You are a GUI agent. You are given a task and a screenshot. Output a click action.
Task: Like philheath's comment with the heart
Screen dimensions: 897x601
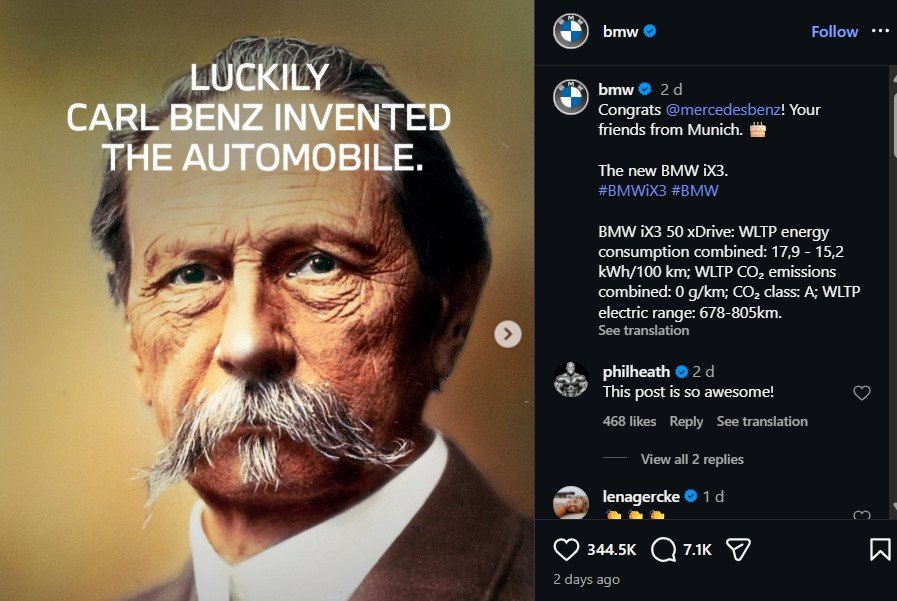861,394
